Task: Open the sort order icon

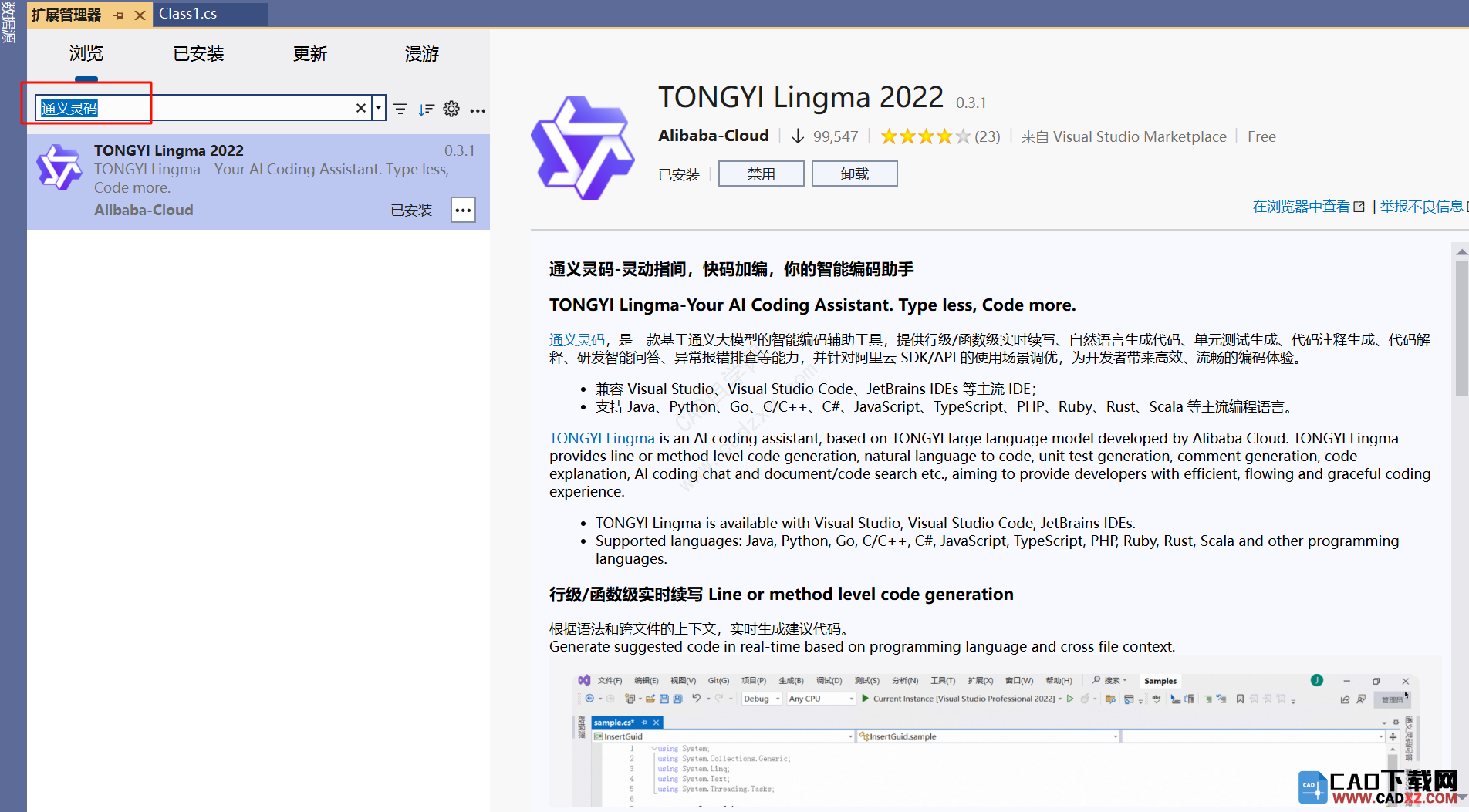Action: pyautogui.click(x=426, y=109)
